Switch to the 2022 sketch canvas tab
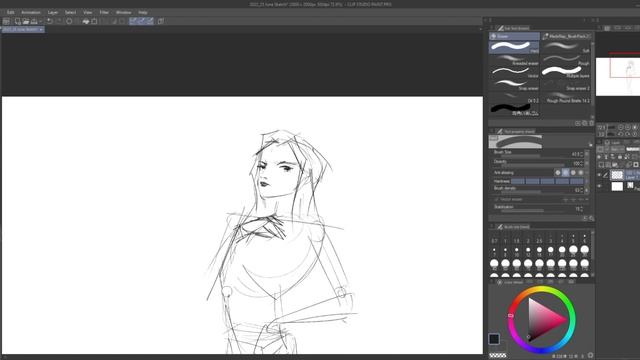The image size is (640, 360). tap(23, 29)
